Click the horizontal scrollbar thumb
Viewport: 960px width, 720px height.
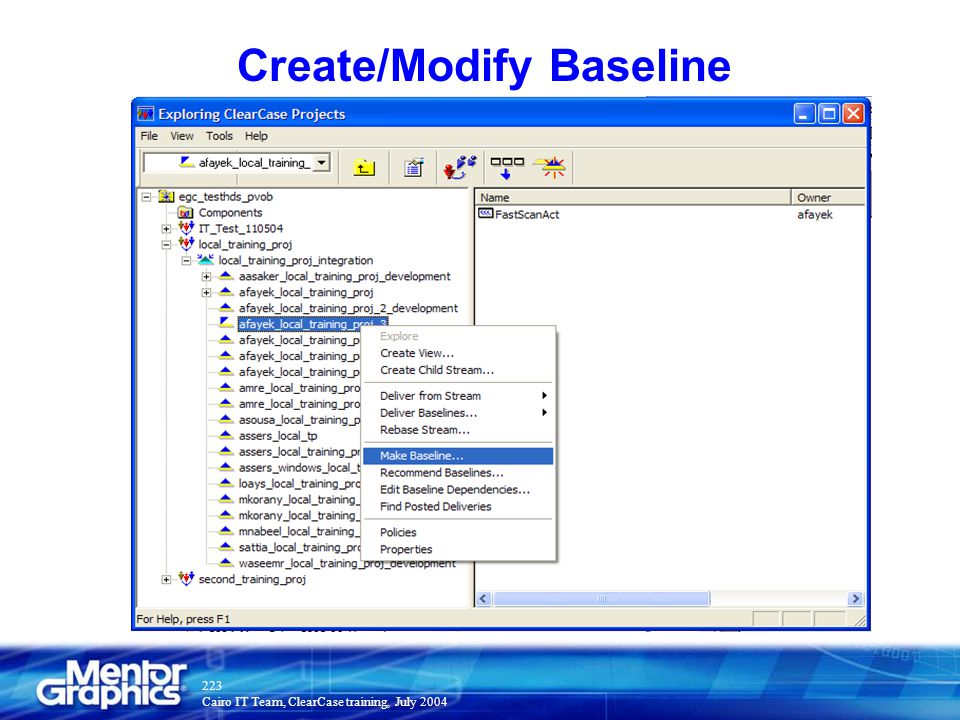pyautogui.click(x=601, y=598)
